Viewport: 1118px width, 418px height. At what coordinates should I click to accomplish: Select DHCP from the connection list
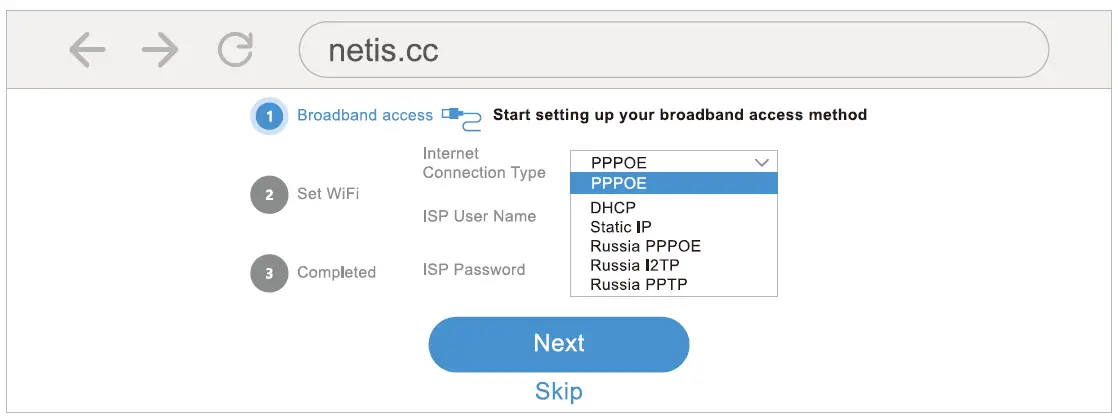[613, 208]
